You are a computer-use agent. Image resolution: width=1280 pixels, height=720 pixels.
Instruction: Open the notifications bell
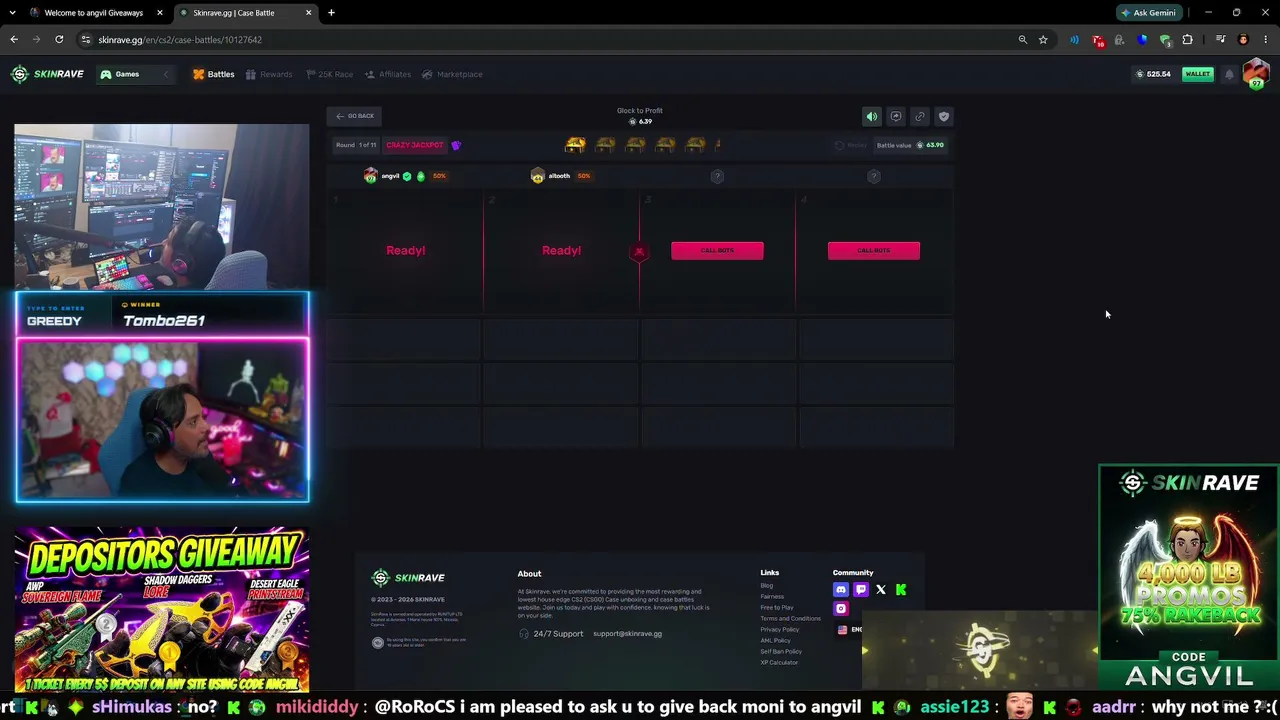(1229, 74)
